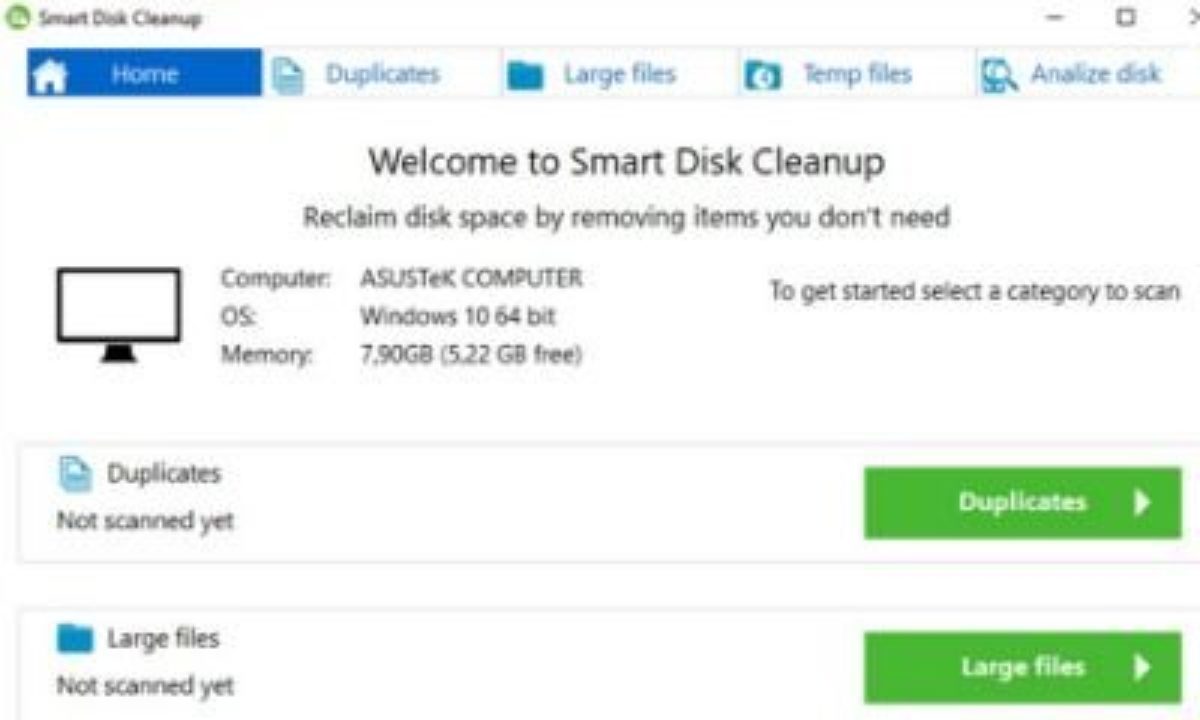Open the Analize disk tab

(x=1095, y=74)
